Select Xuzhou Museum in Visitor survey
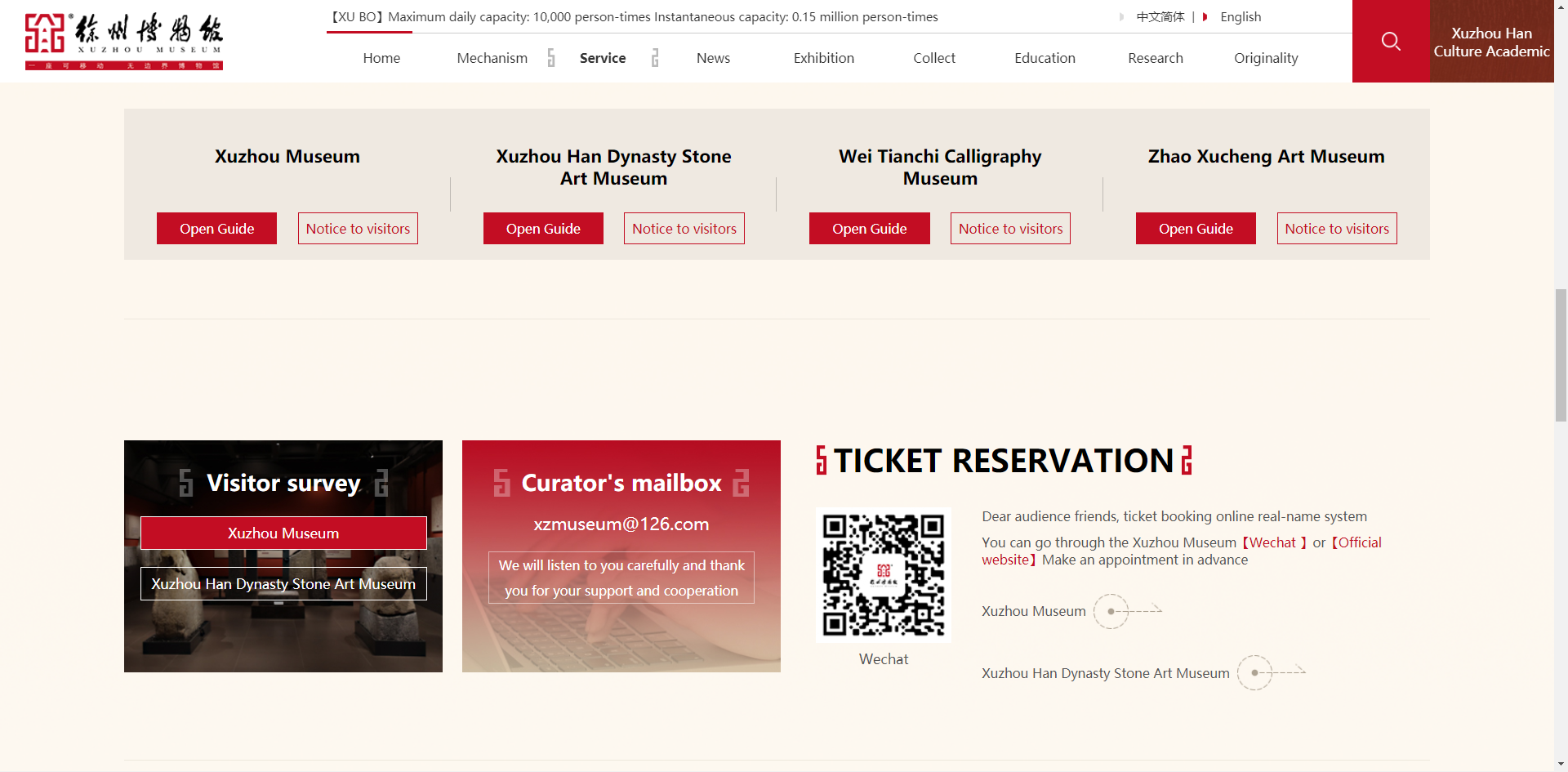 (x=283, y=533)
